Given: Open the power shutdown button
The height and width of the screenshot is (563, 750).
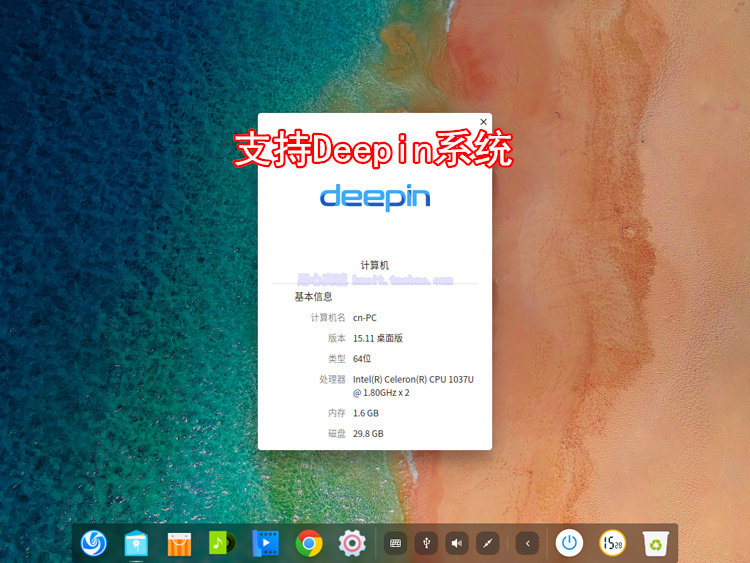Looking at the screenshot, I should click(569, 543).
